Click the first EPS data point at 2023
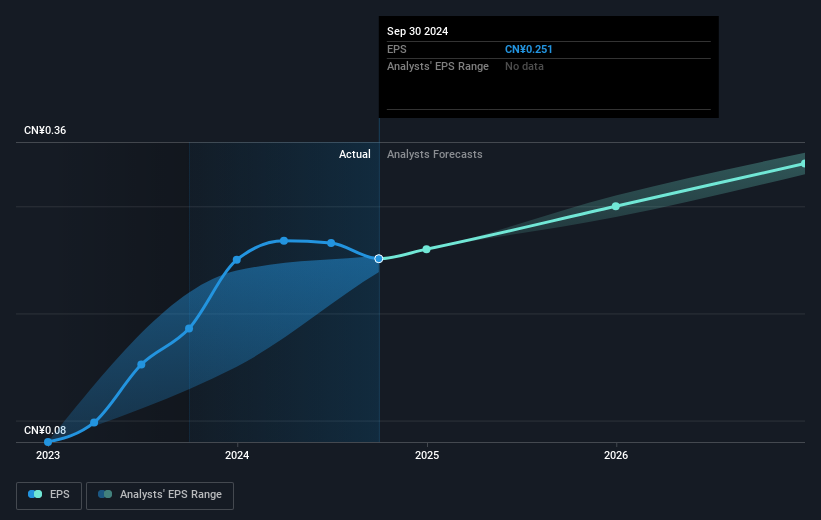821x520 pixels. [48, 442]
